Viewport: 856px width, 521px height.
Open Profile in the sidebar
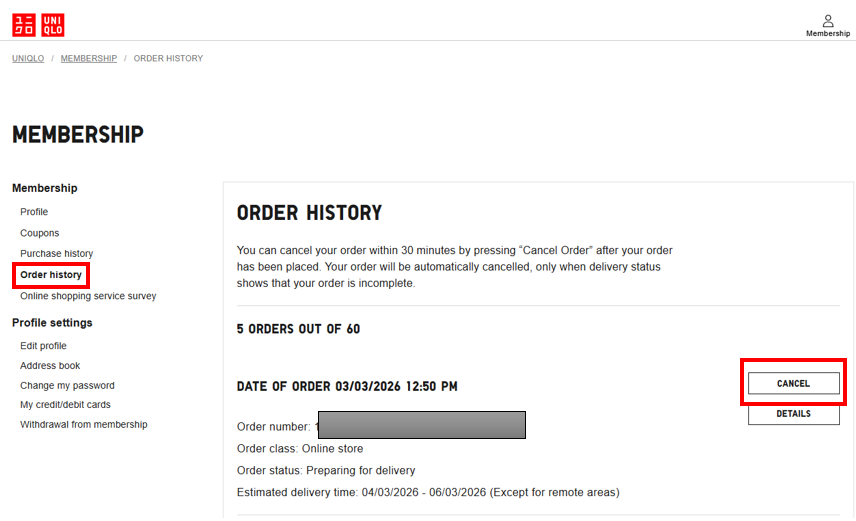34,212
